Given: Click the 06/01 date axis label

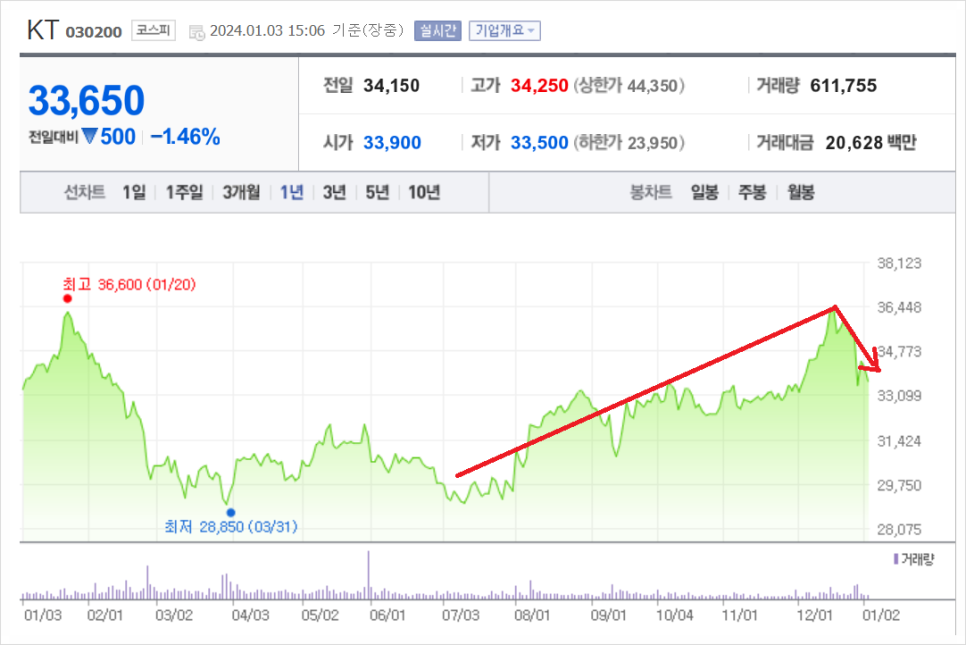Looking at the screenshot, I should 388,615.
